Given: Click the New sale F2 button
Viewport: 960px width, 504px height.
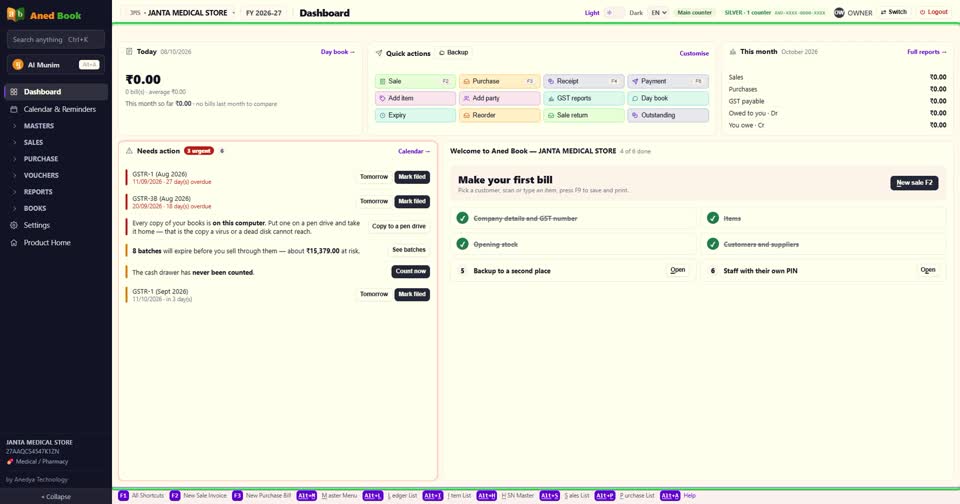Looking at the screenshot, I should tap(914, 182).
